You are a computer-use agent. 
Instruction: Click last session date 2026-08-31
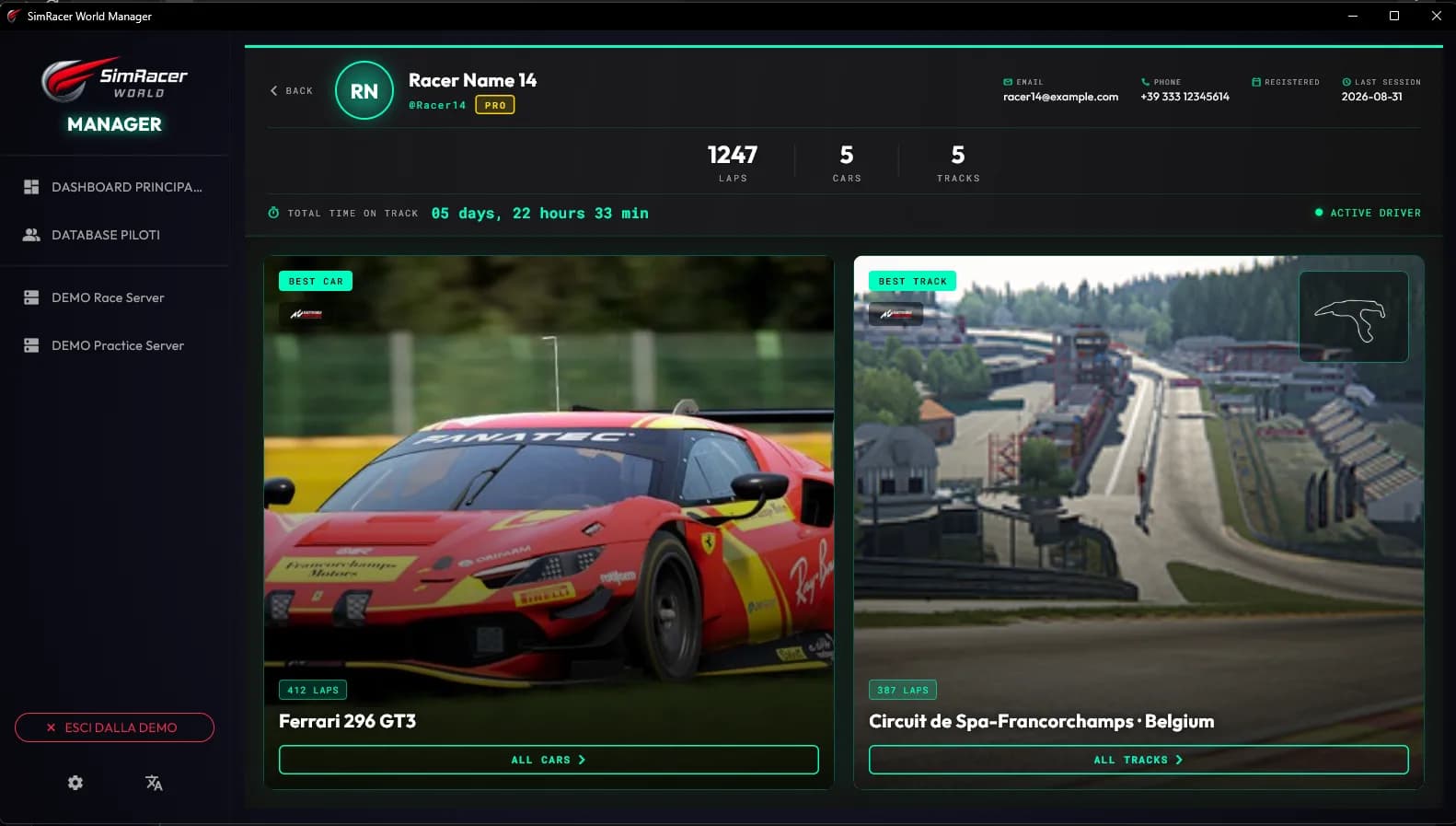click(1371, 97)
